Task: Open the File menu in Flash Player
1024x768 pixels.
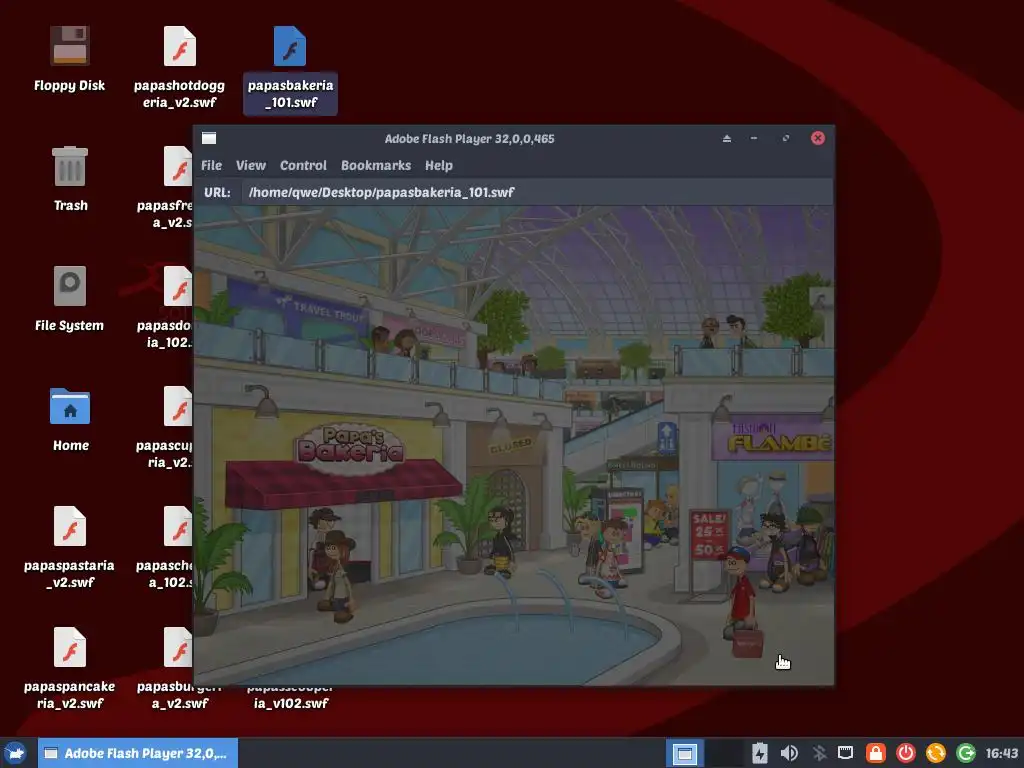Action: [x=211, y=165]
